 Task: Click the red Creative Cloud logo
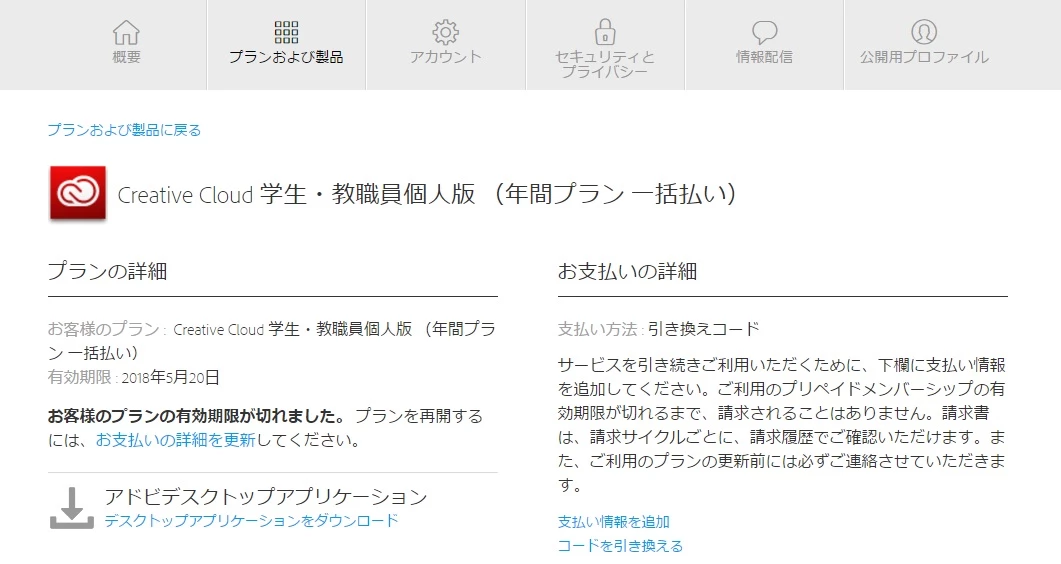(78, 193)
